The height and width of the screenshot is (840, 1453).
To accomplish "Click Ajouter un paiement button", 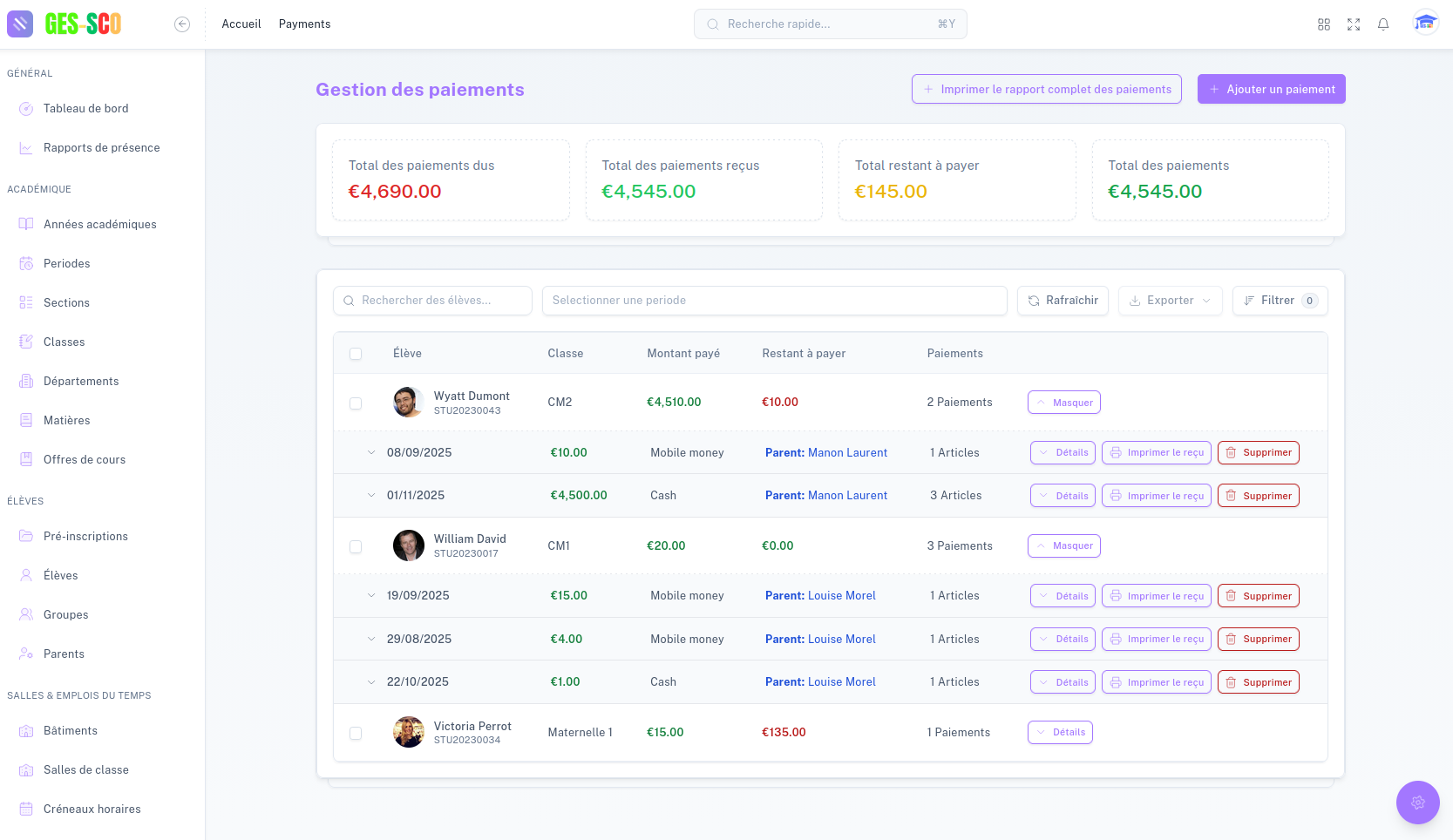I will (1271, 89).
